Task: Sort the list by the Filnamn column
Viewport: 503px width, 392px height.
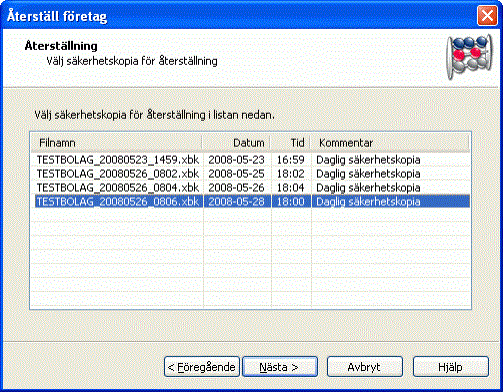Action: [116, 143]
